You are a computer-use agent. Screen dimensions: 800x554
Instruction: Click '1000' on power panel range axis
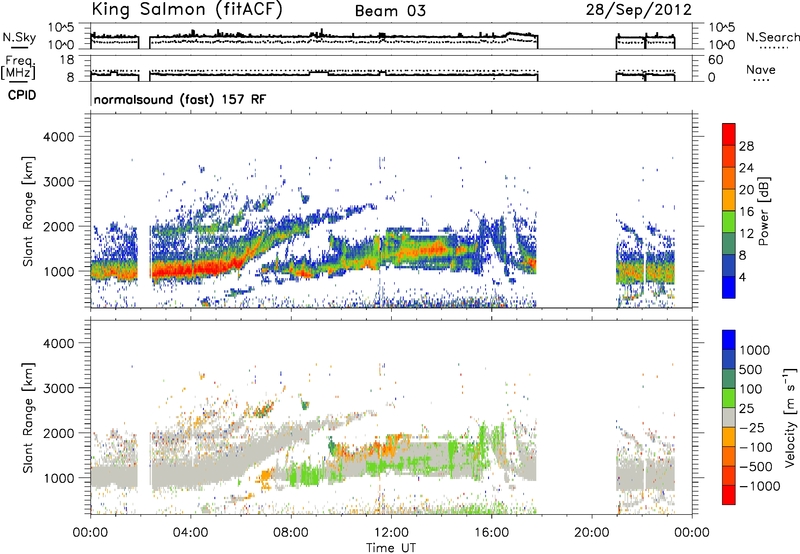(x=58, y=271)
